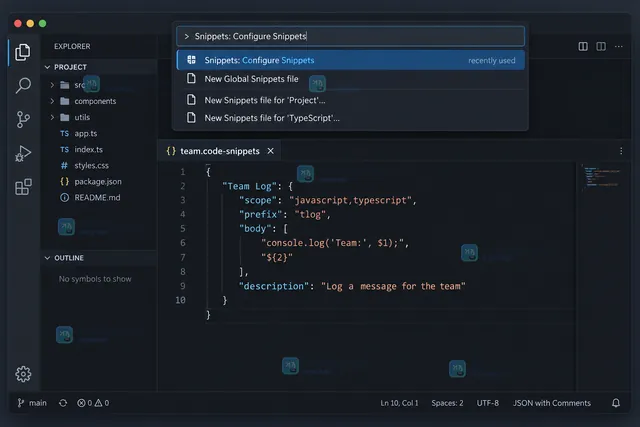Choose 'New Global Snippets file' option
The height and width of the screenshot is (427, 640).
pyautogui.click(x=351, y=79)
